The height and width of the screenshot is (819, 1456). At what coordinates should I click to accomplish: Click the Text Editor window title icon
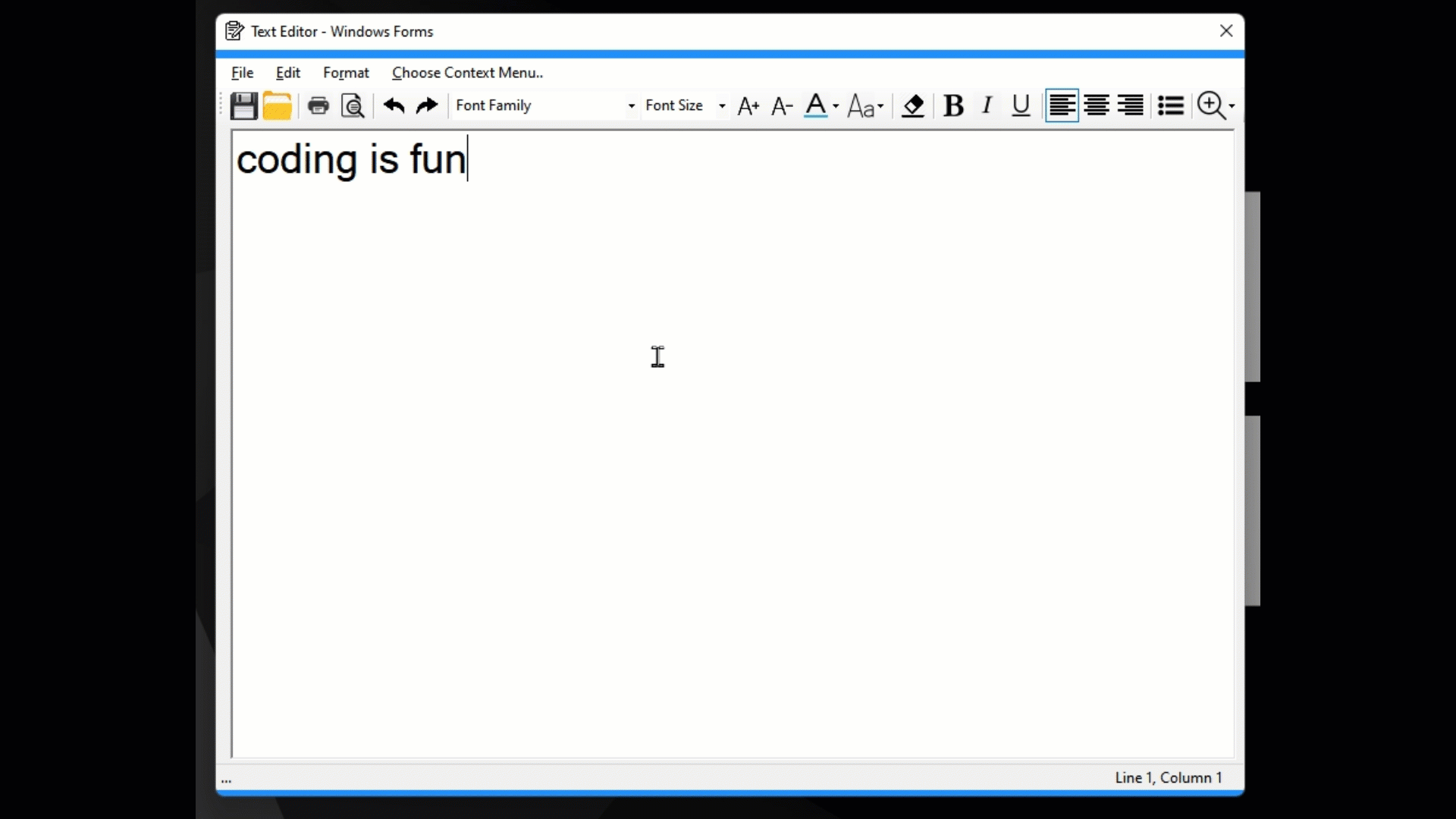234,31
